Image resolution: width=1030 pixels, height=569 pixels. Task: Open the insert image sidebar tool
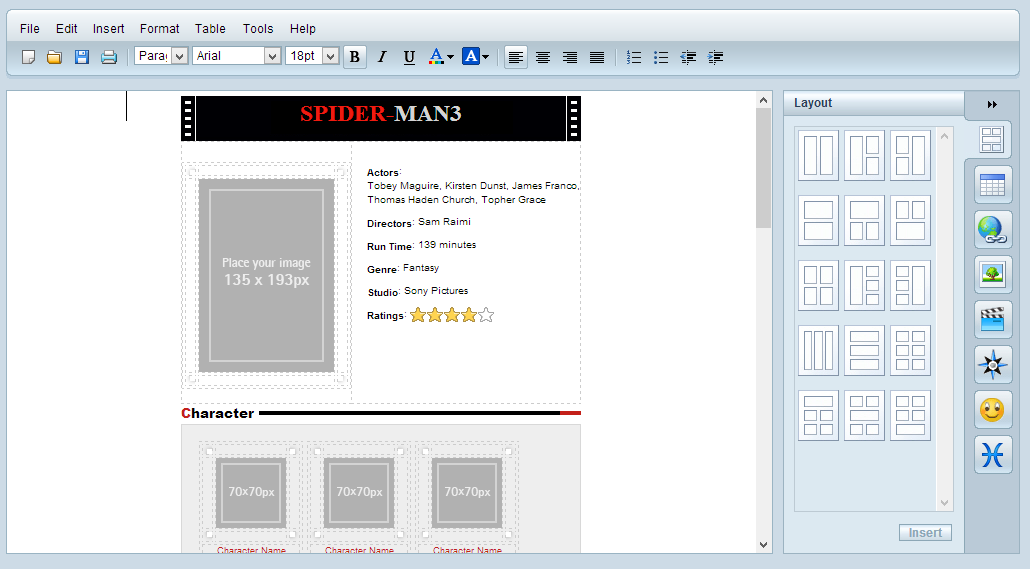coord(992,274)
